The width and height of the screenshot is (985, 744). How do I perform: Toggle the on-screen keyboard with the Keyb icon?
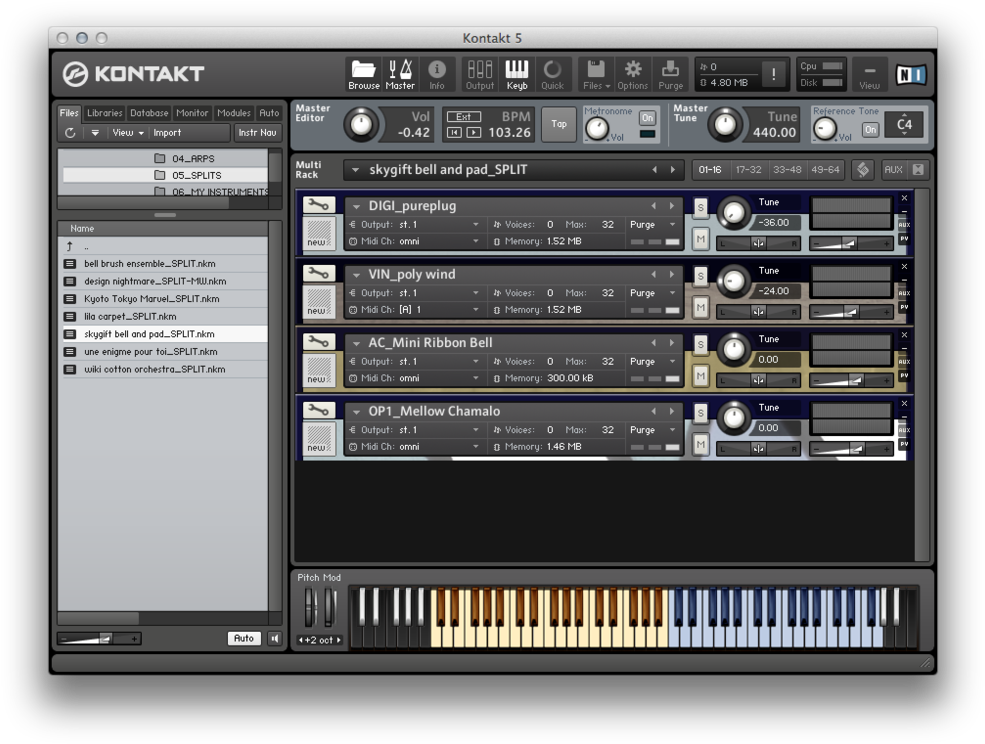click(517, 72)
